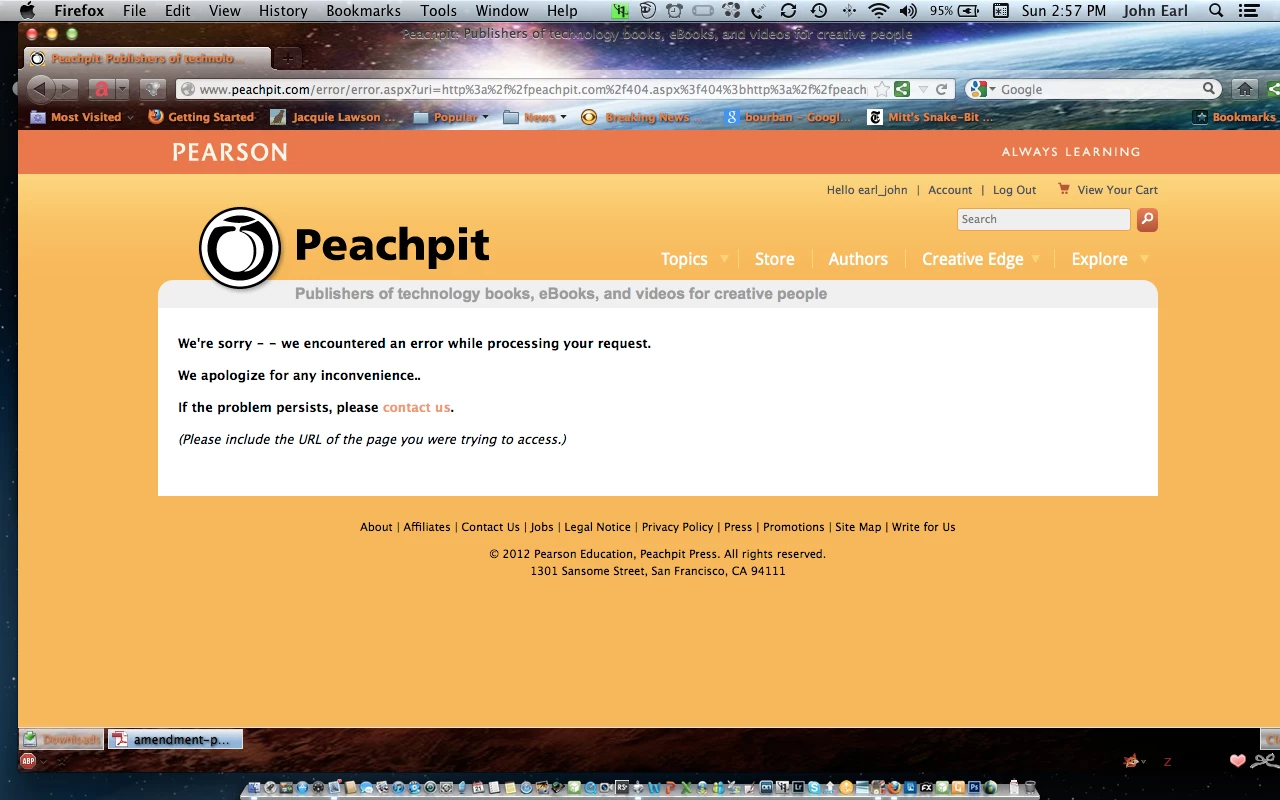The height and width of the screenshot is (800, 1280).
Task: Open the dropdown next to the red 'a' add-on
Action: [x=123, y=89]
